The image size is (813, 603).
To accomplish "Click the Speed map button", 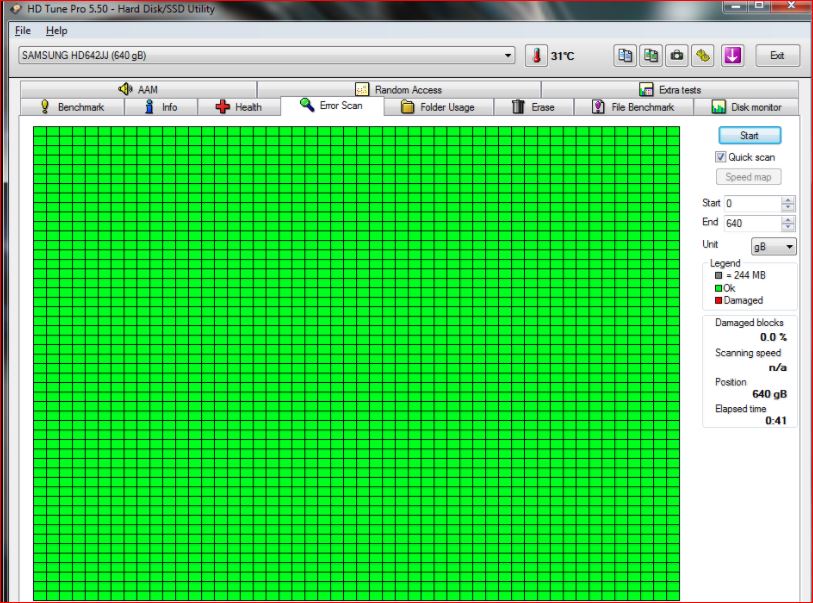I will (x=749, y=177).
